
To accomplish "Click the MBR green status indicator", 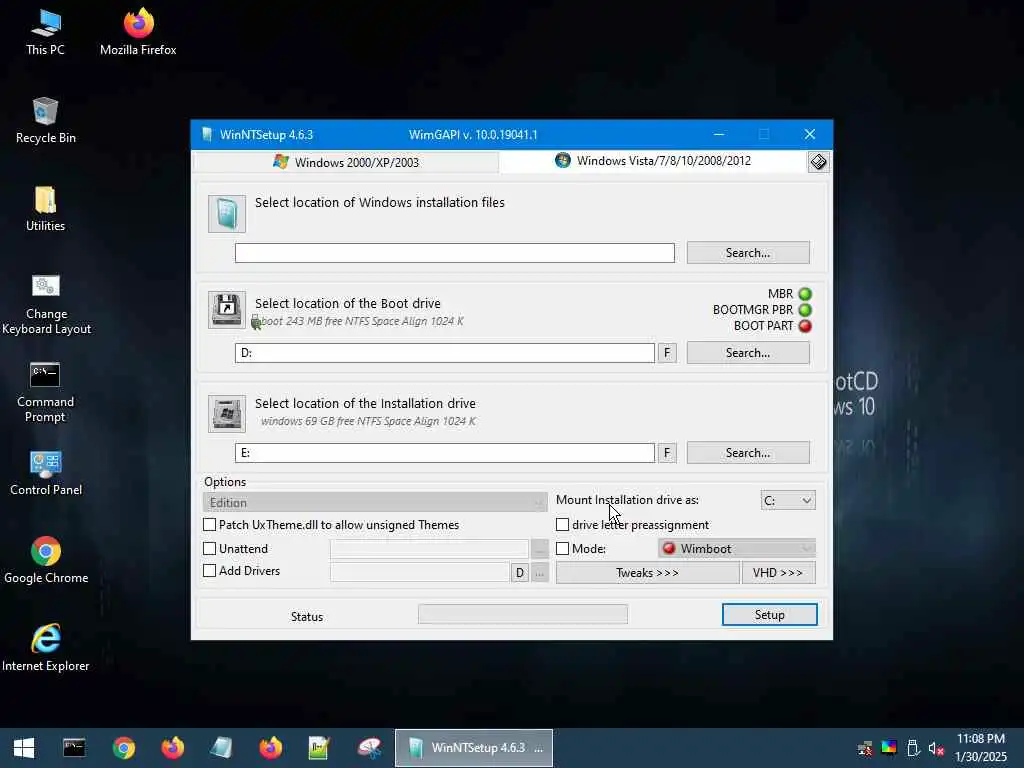I will pos(805,294).
